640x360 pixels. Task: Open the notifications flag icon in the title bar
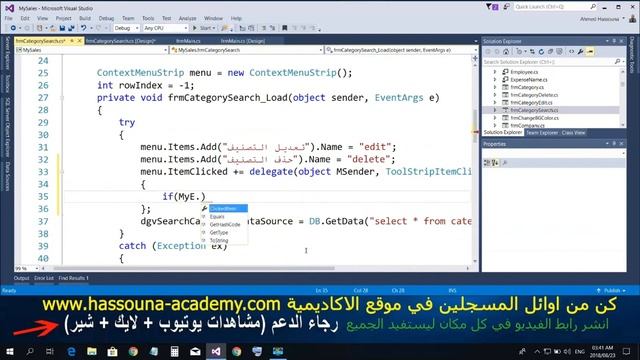492,7
